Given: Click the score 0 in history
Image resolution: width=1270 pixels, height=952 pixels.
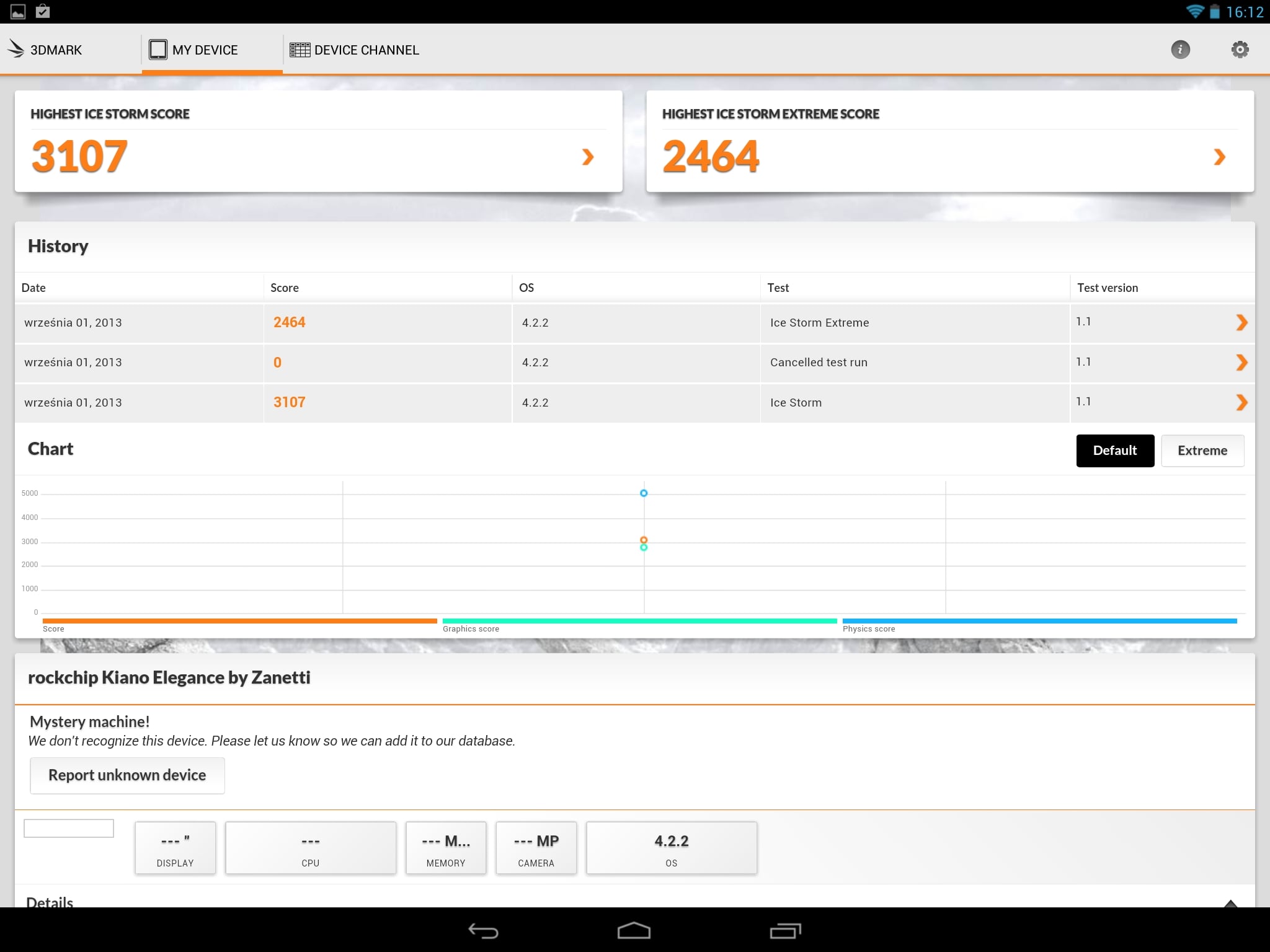Looking at the screenshot, I should click(277, 363).
